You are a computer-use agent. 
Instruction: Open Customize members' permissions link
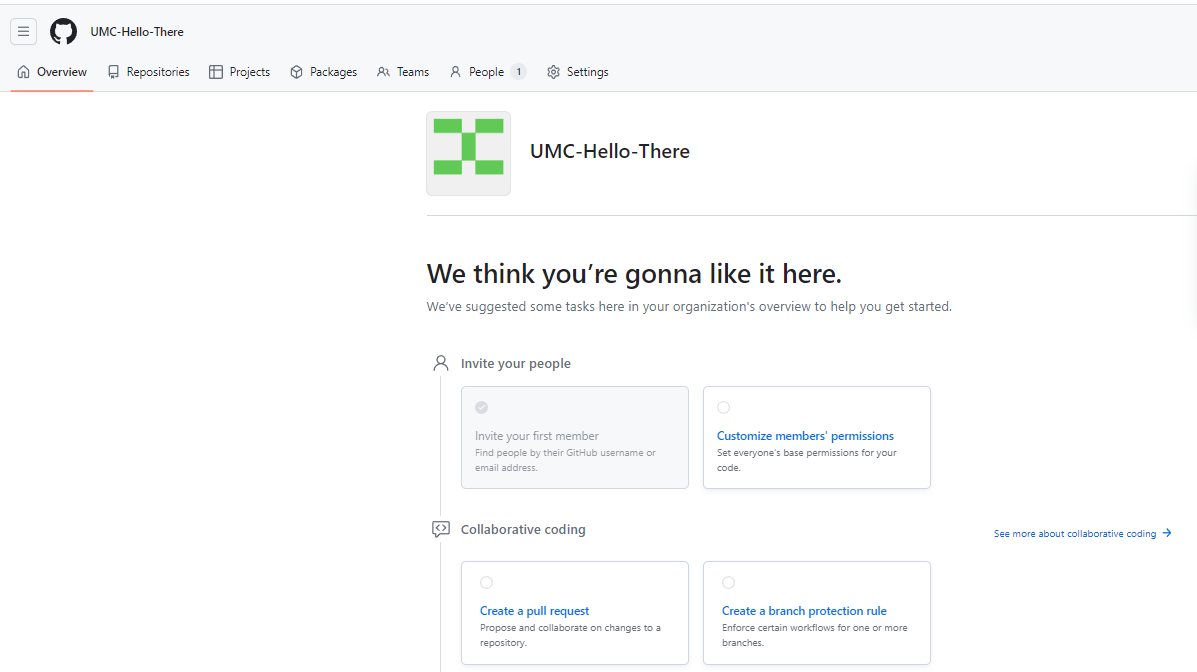pos(805,436)
